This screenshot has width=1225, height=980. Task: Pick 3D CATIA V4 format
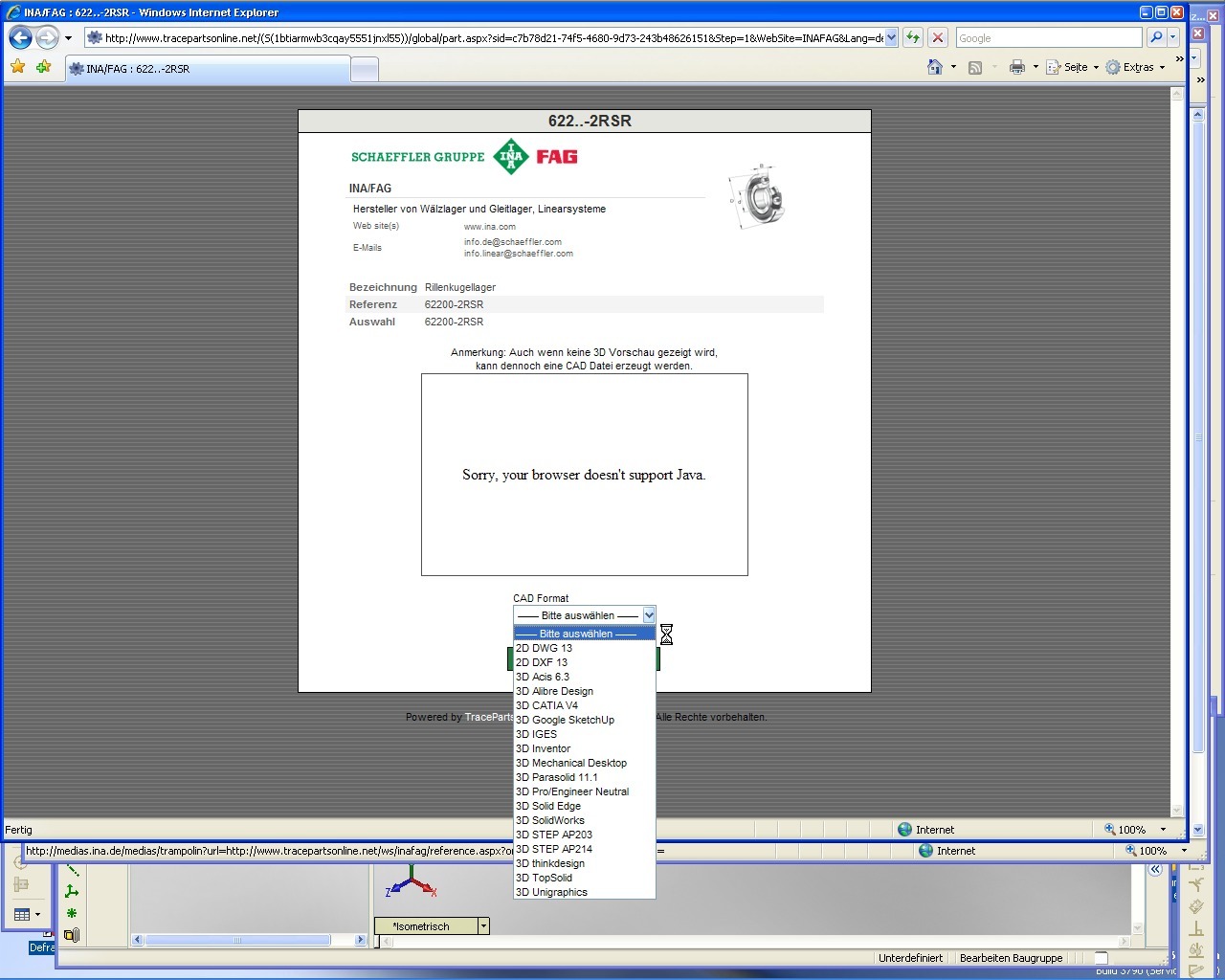click(585, 705)
